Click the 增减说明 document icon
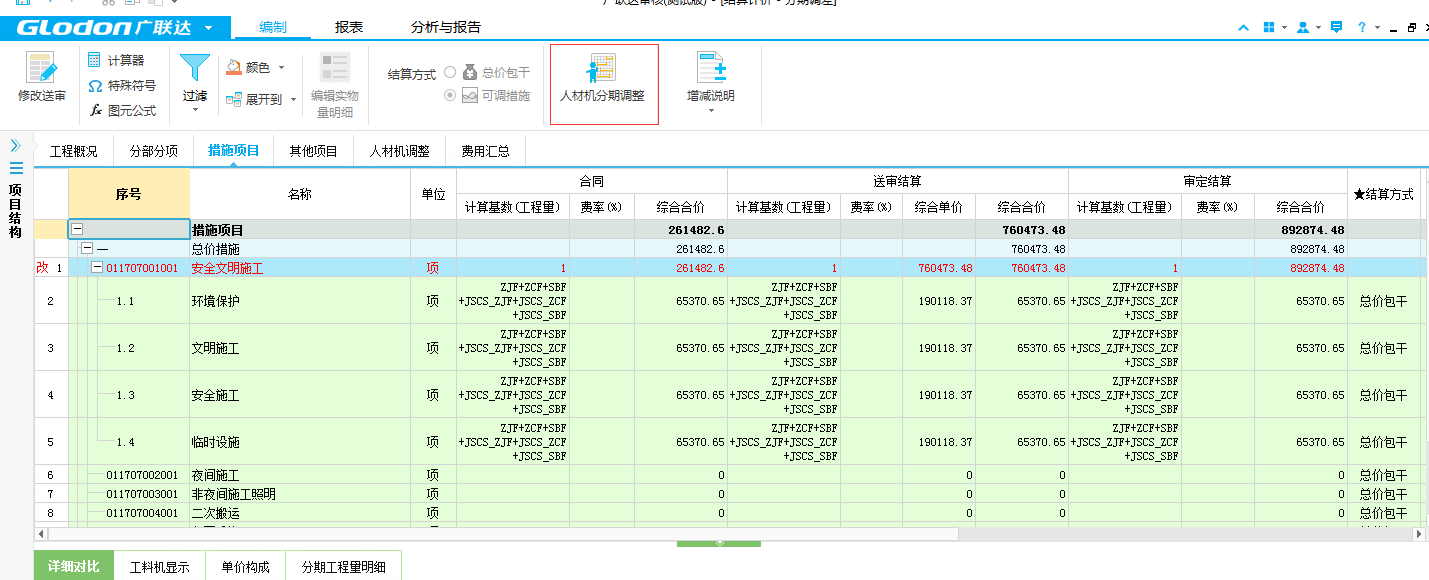Image resolution: width=1429 pixels, height=580 pixels. 710,68
